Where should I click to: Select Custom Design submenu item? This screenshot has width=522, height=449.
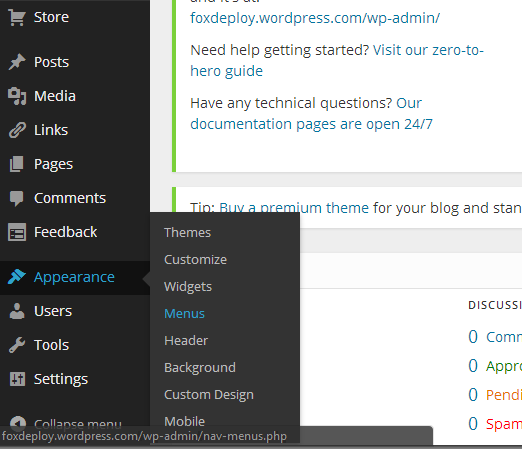click(209, 395)
